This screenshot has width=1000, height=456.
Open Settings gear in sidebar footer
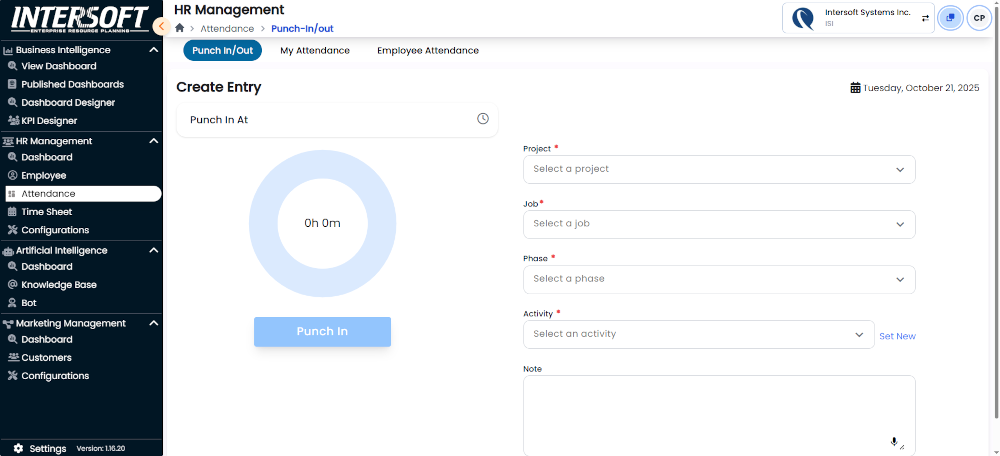click(18, 449)
